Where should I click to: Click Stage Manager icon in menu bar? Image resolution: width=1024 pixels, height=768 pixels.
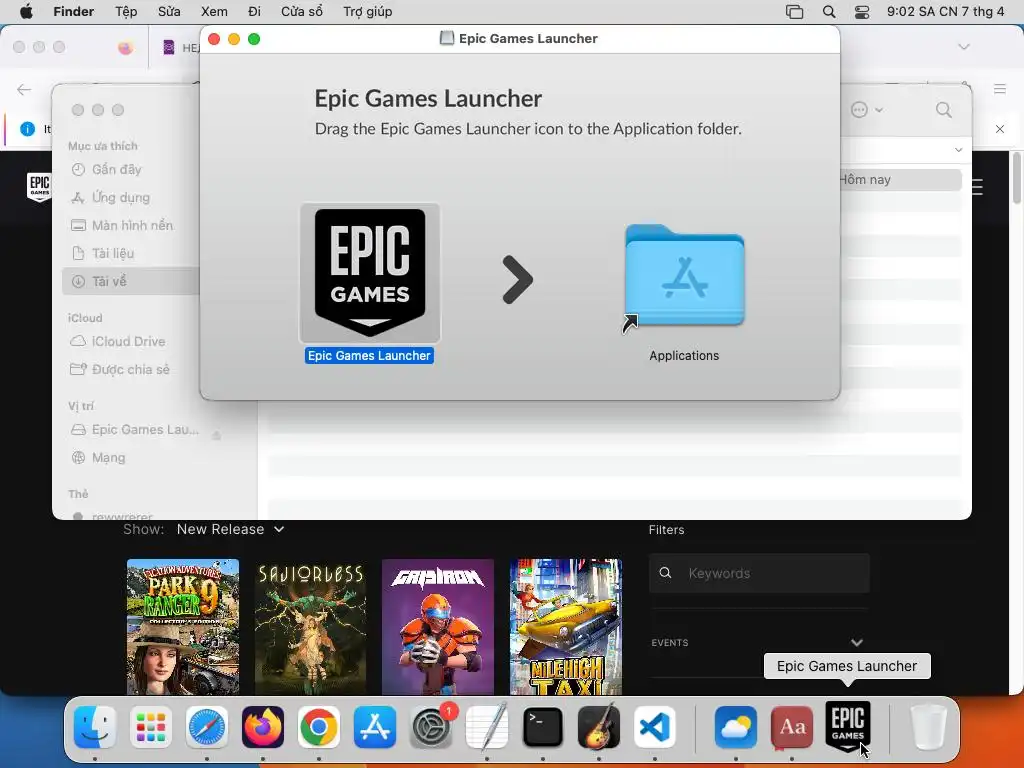point(794,12)
